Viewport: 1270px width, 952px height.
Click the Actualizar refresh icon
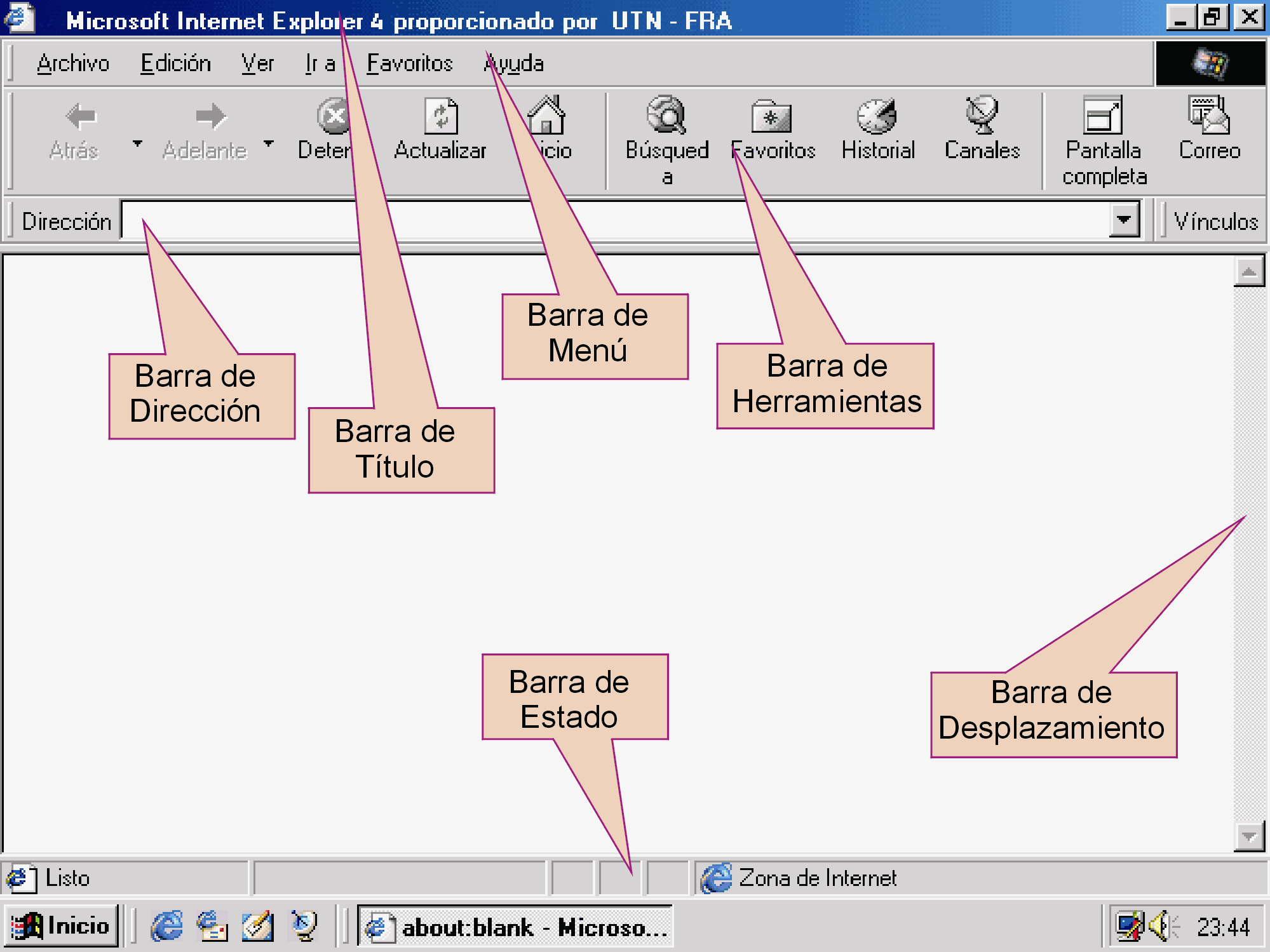(440, 117)
